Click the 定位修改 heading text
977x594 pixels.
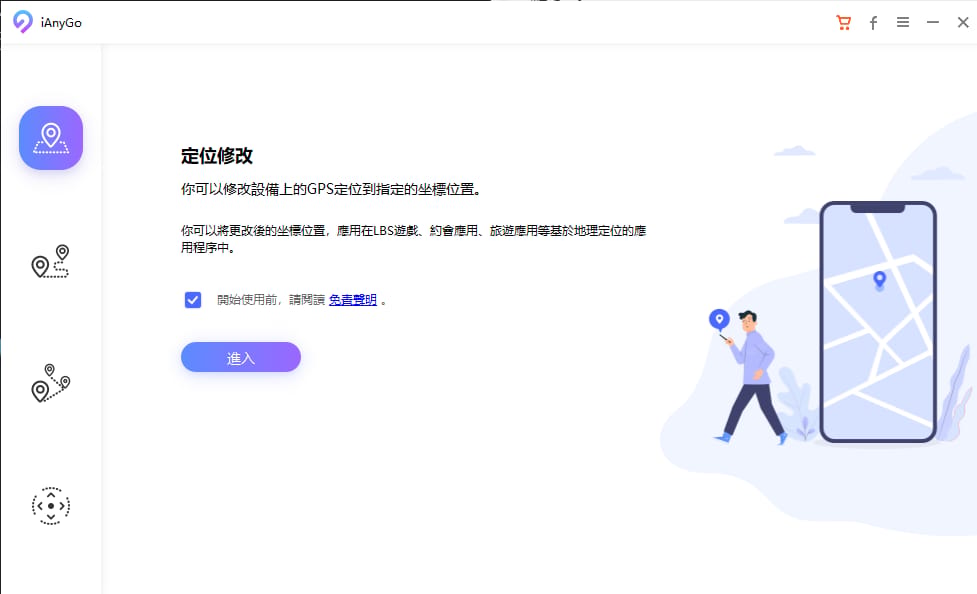pyautogui.click(x=217, y=156)
